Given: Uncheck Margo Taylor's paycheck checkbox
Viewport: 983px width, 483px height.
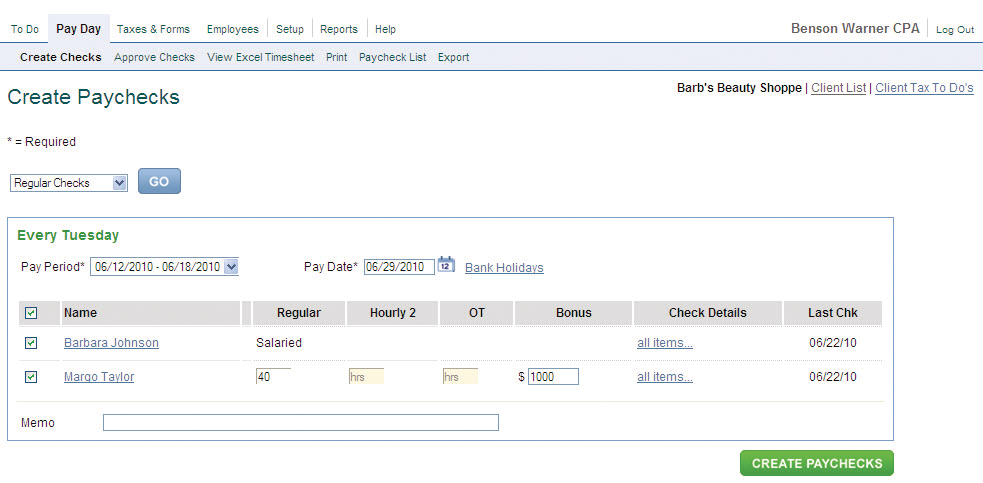Looking at the screenshot, I should (31, 377).
